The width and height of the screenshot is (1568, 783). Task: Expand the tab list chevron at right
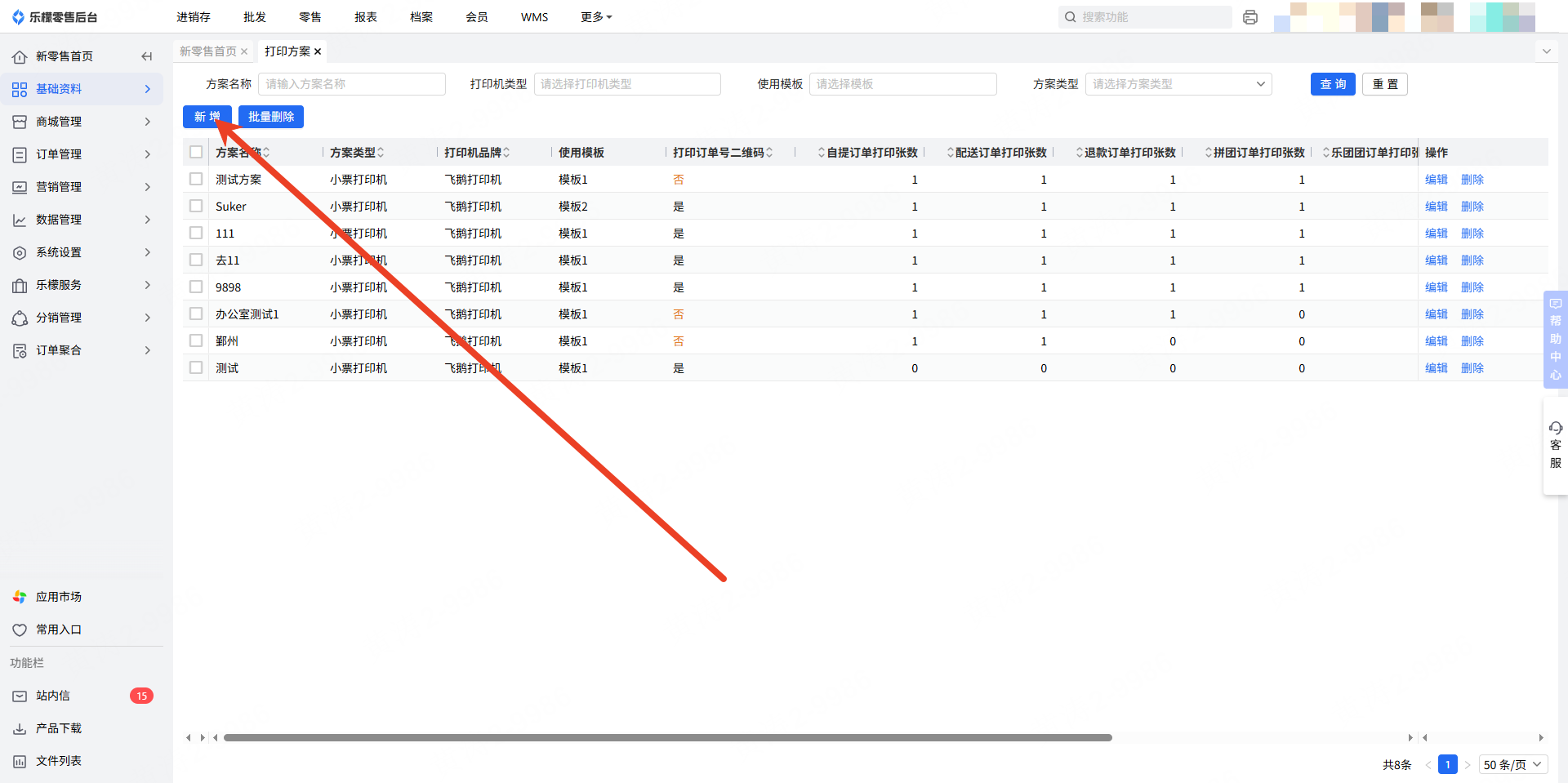(x=1546, y=51)
